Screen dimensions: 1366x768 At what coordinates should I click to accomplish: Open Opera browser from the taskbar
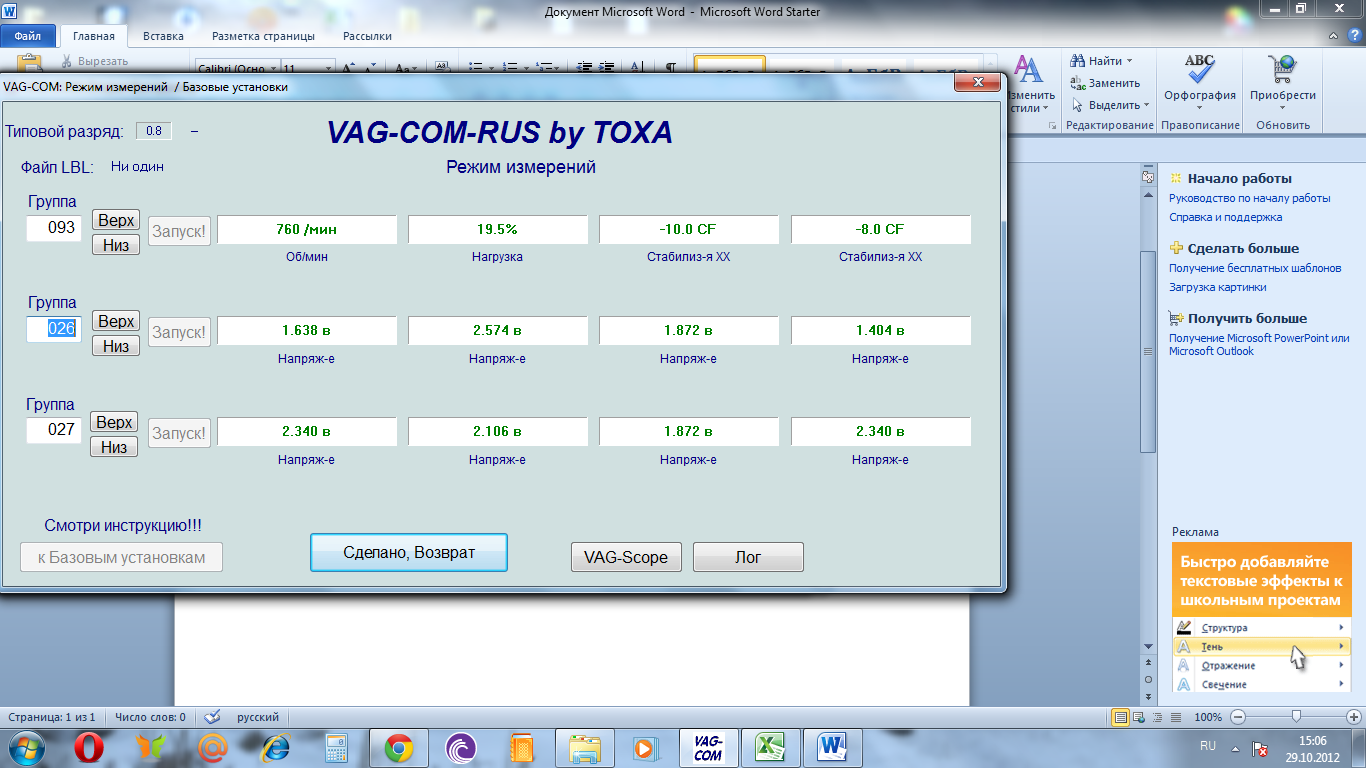point(89,748)
